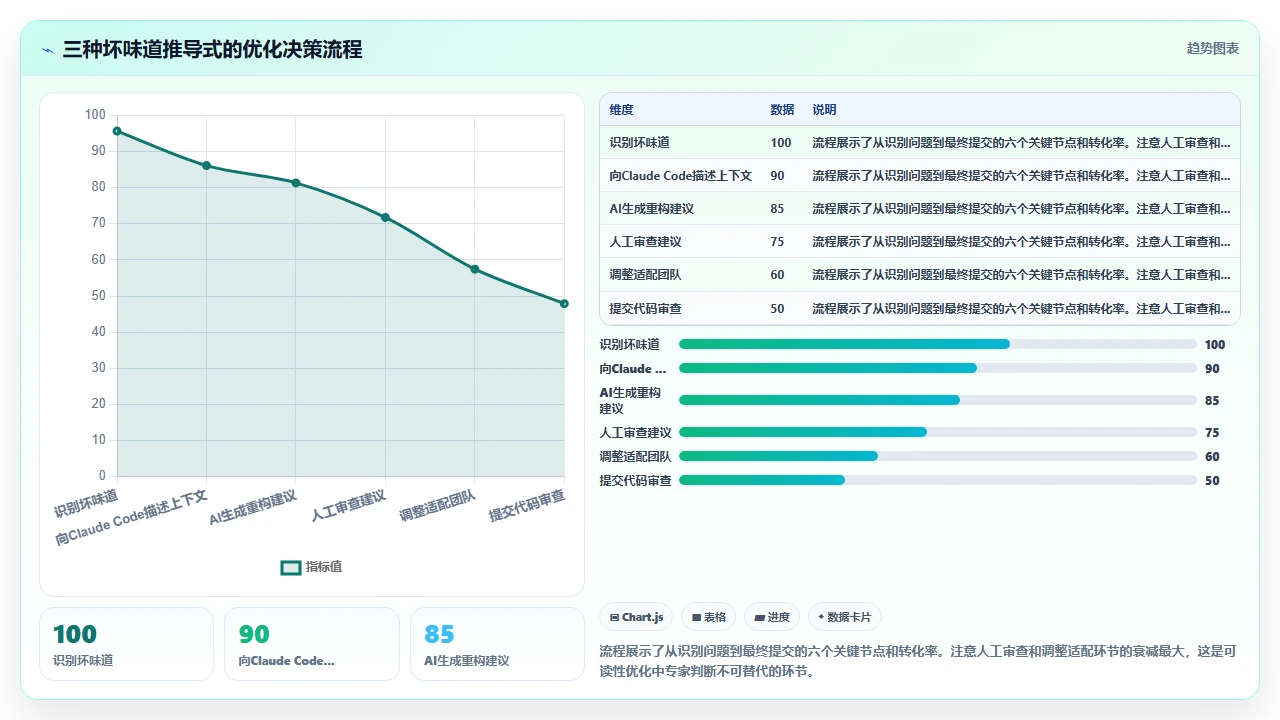Screen dimensions: 1280x720
Task: Select the 数据卡片 tag chip
Action: 845,617
